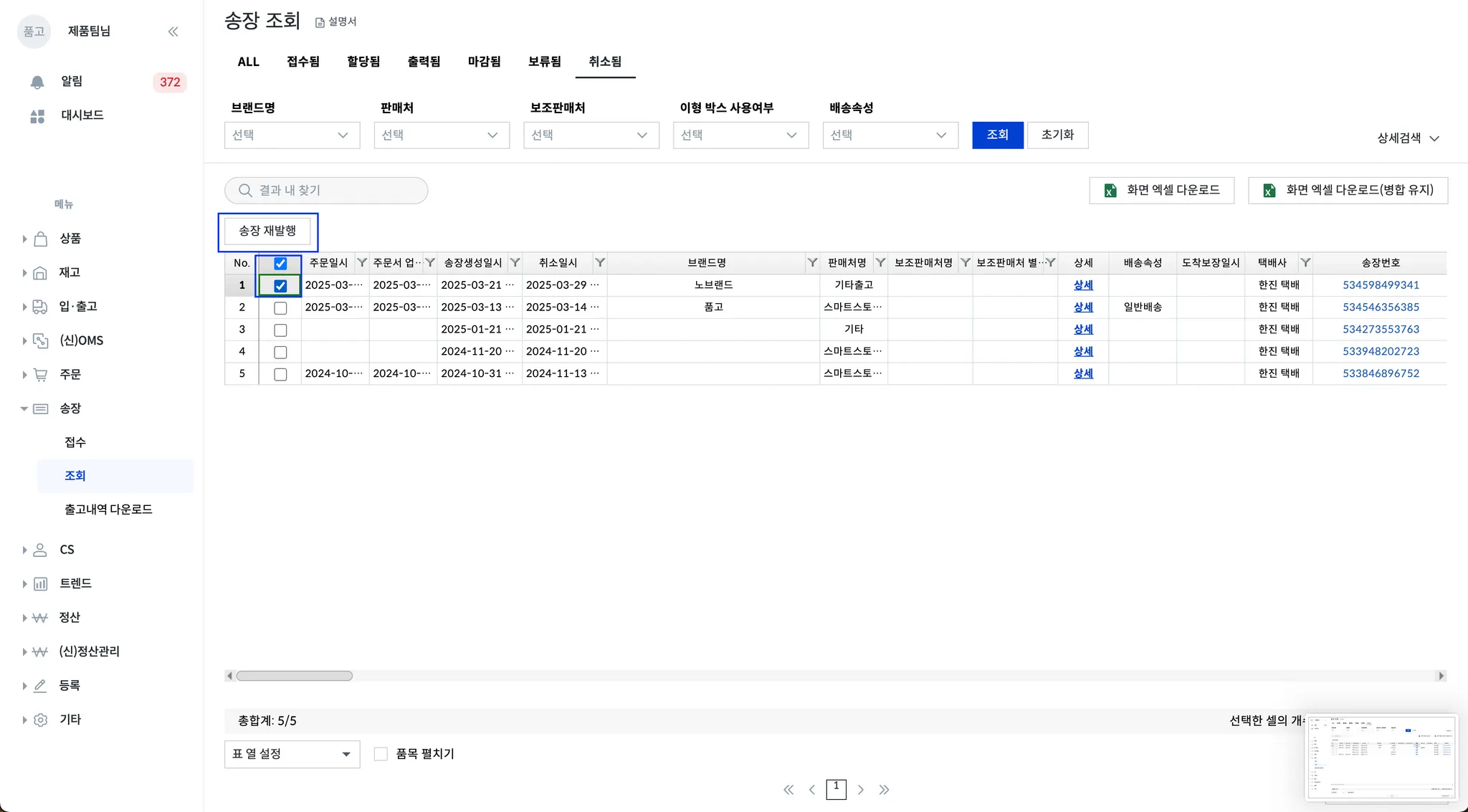
Task: Open invoice number 534546356385 link
Action: (x=1381, y=307)
